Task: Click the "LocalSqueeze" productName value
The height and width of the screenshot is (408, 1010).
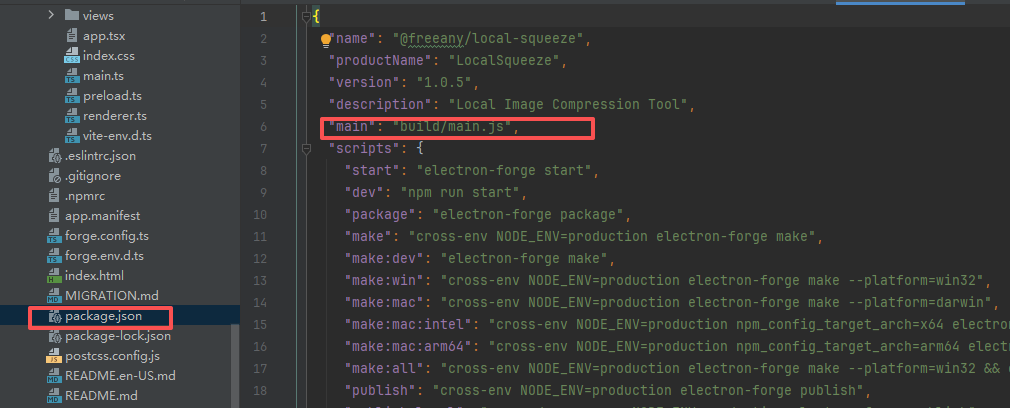Action: click(506, 61)
